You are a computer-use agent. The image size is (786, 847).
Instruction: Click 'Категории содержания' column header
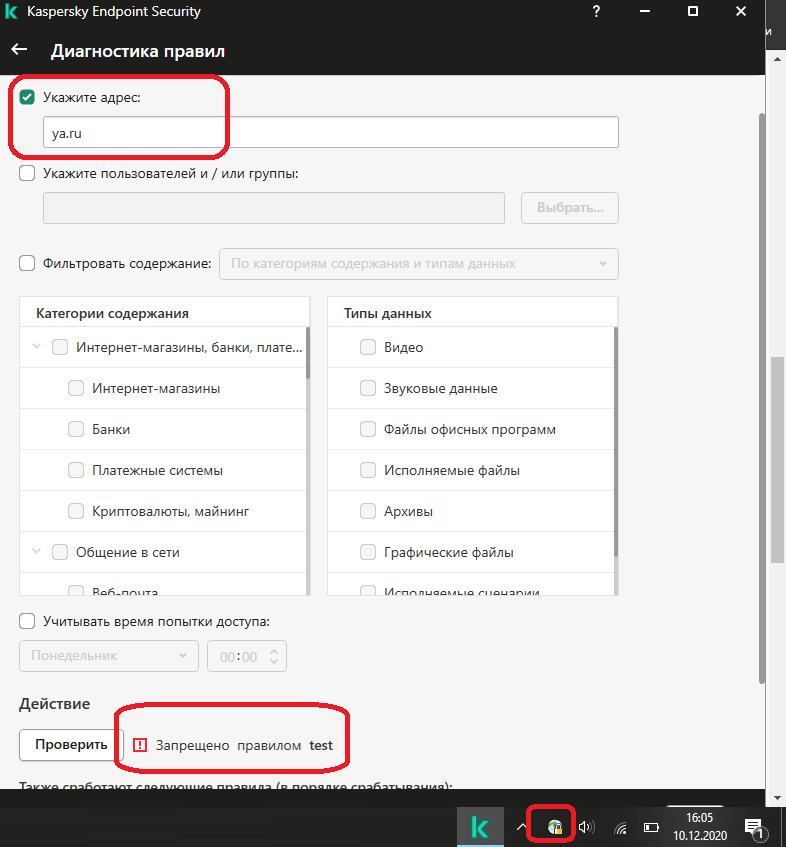click(x=112, y=313)
